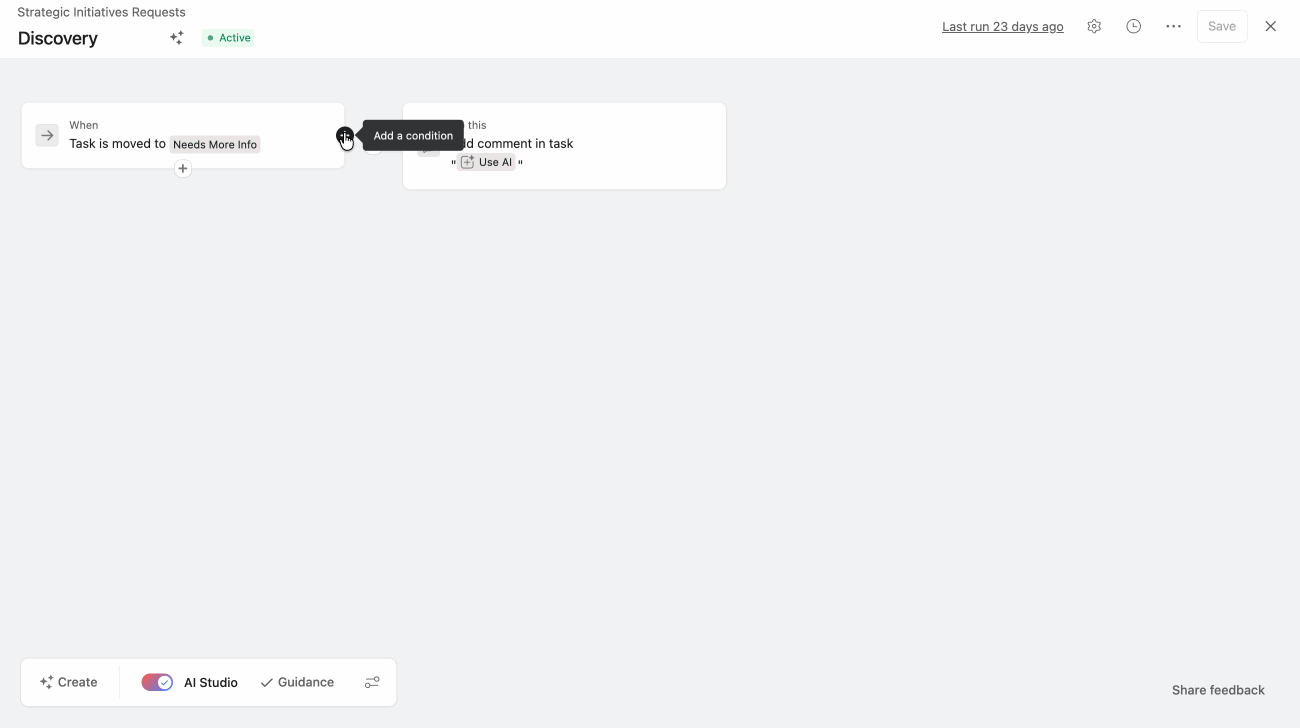Open the Needs More Info section selector
This screenshot has height=728, width=1300.
pyautogui.click(x=215, y=144)
